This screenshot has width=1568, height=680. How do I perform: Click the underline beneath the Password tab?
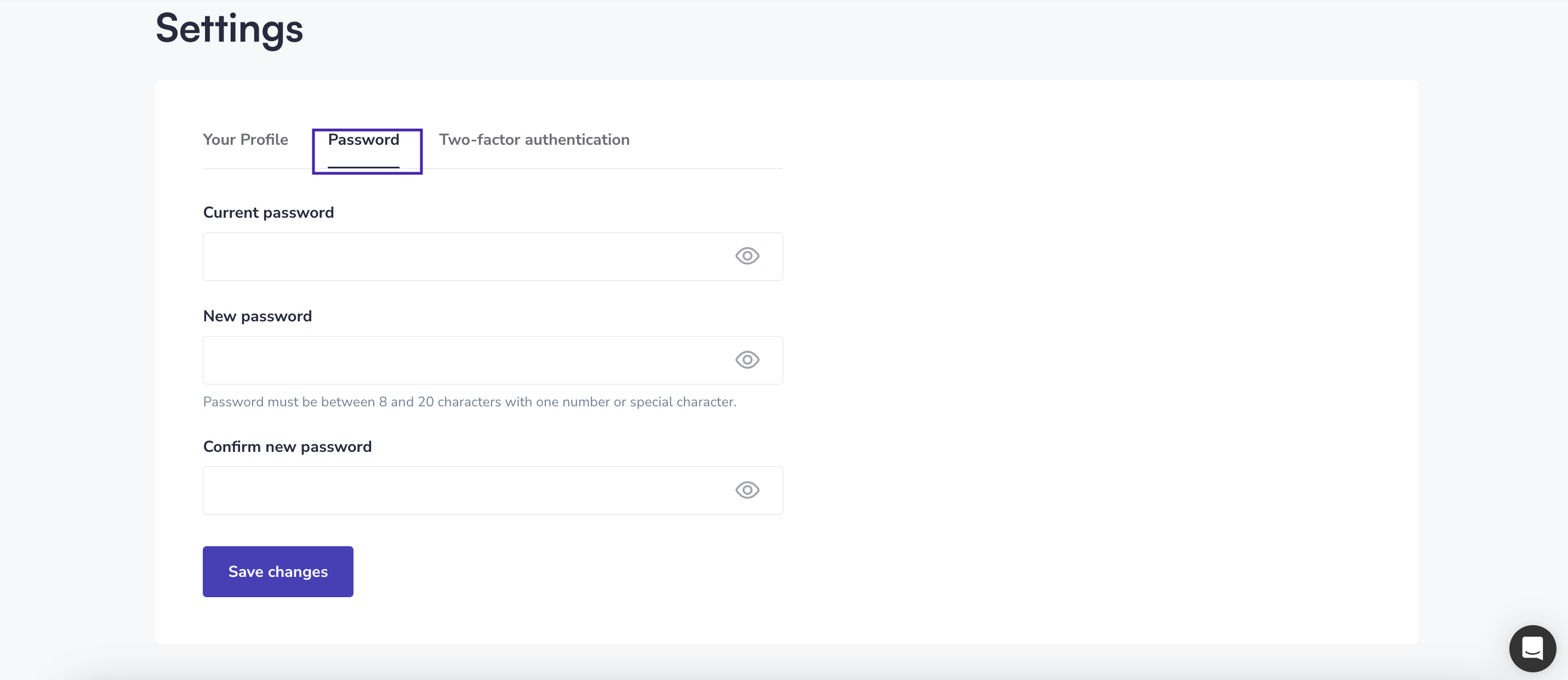[x=363, y=167]
